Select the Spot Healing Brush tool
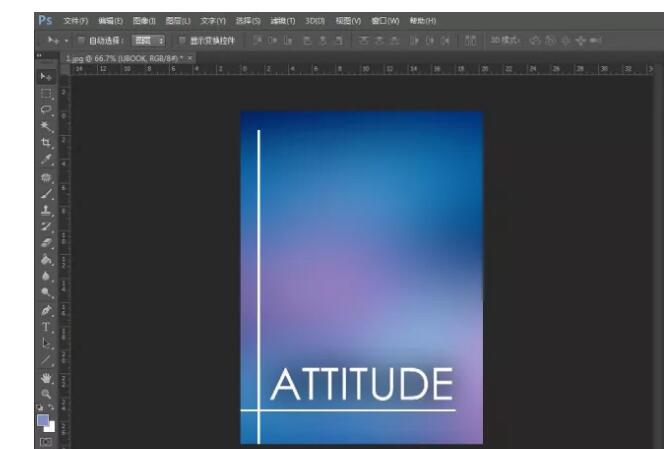 click(x=46, y=177)
